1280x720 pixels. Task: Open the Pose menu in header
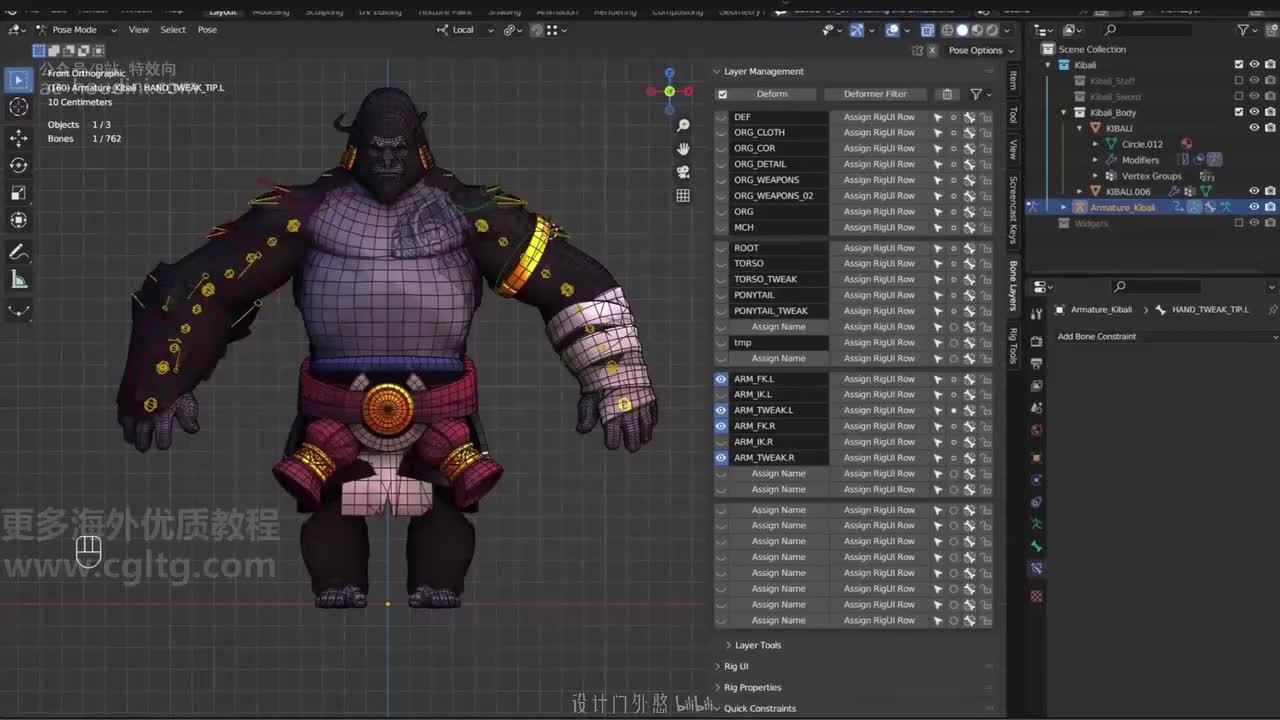tap(207, 30)
